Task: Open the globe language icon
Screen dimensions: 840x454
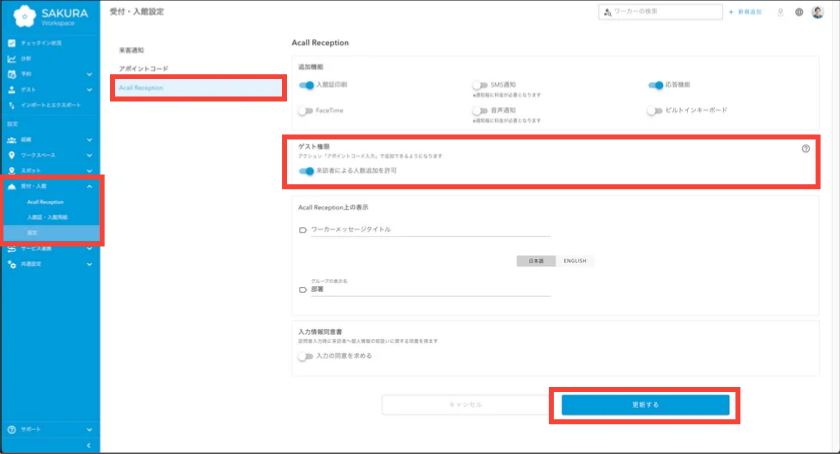Action: click(799, 12)
